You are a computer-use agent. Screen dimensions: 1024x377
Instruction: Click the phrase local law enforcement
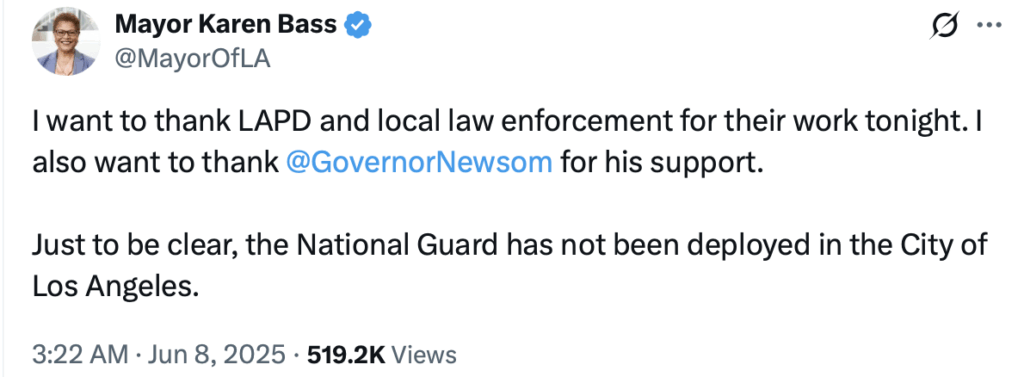point(460,122)
